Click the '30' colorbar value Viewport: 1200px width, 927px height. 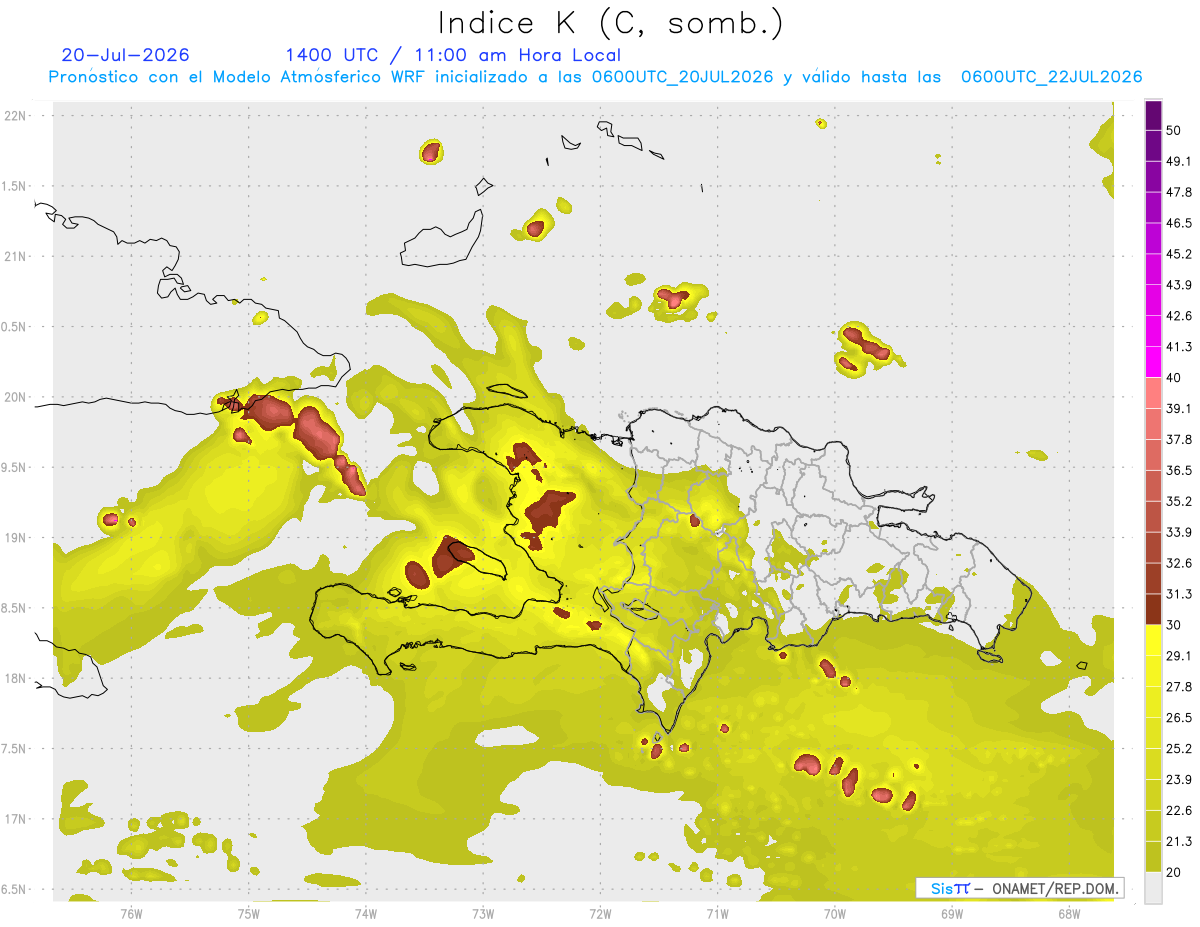[1174, 625]
